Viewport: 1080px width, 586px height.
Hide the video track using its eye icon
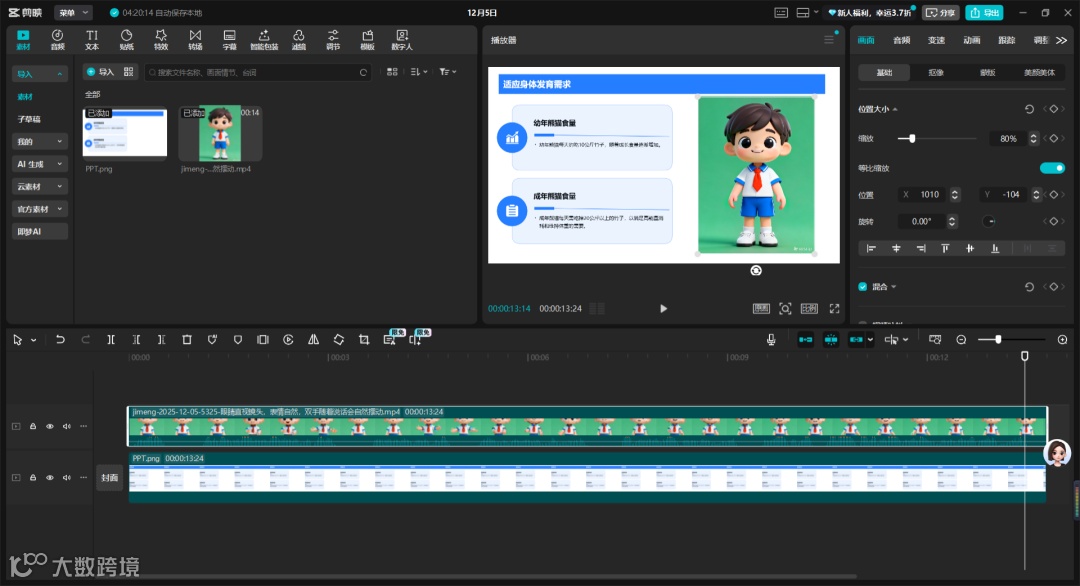(x=50, y=426)
